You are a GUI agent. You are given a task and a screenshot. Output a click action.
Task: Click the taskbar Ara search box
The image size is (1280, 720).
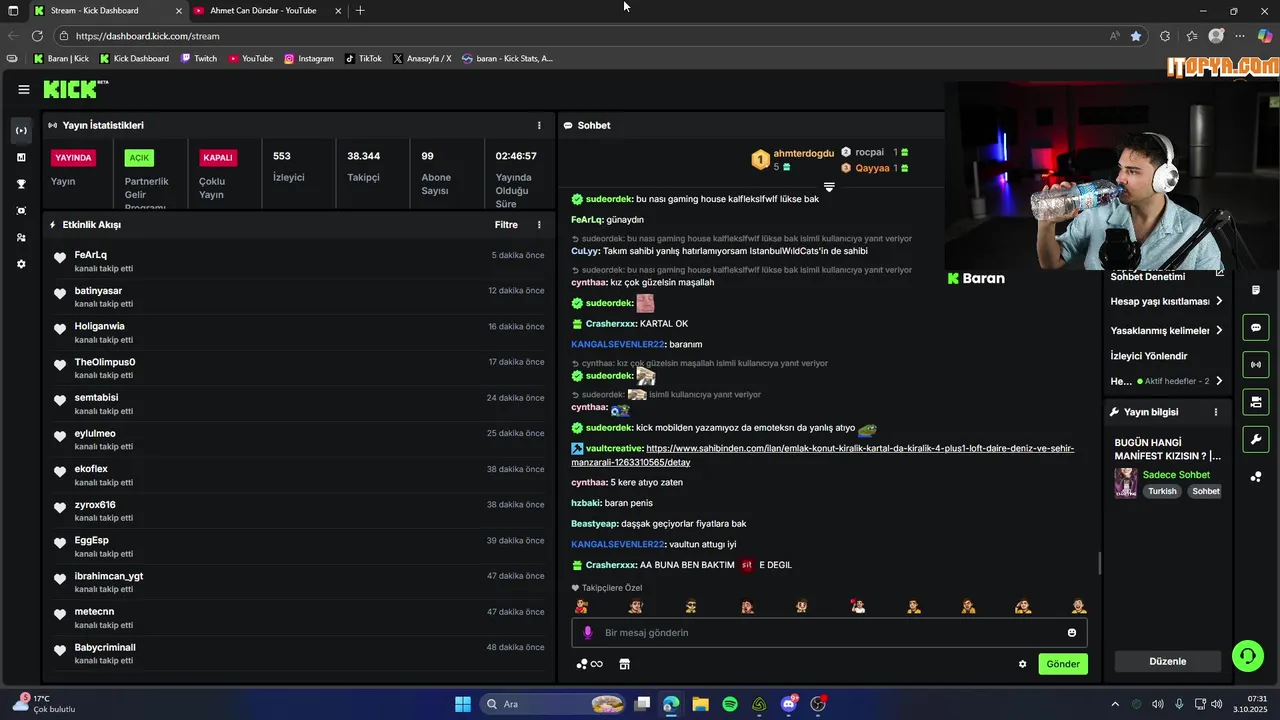553,704
